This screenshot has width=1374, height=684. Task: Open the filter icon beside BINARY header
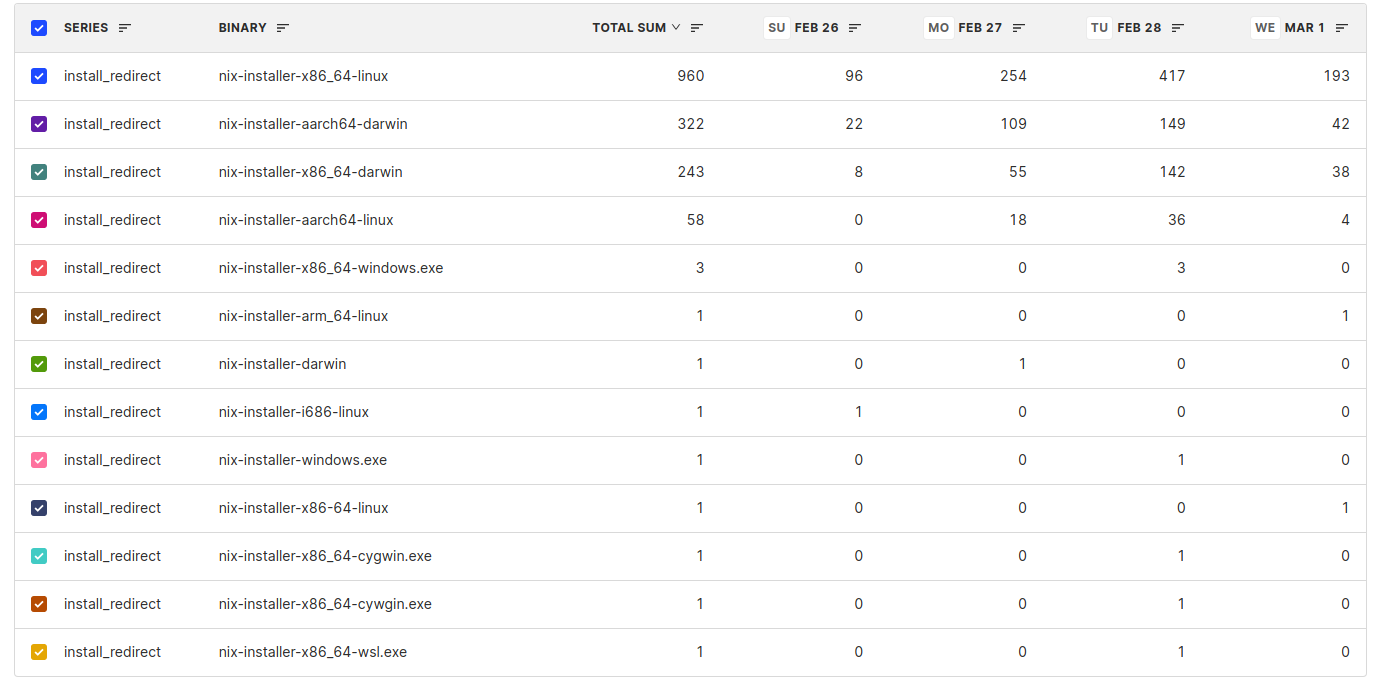pyautogui.click(x=283, y=28)
